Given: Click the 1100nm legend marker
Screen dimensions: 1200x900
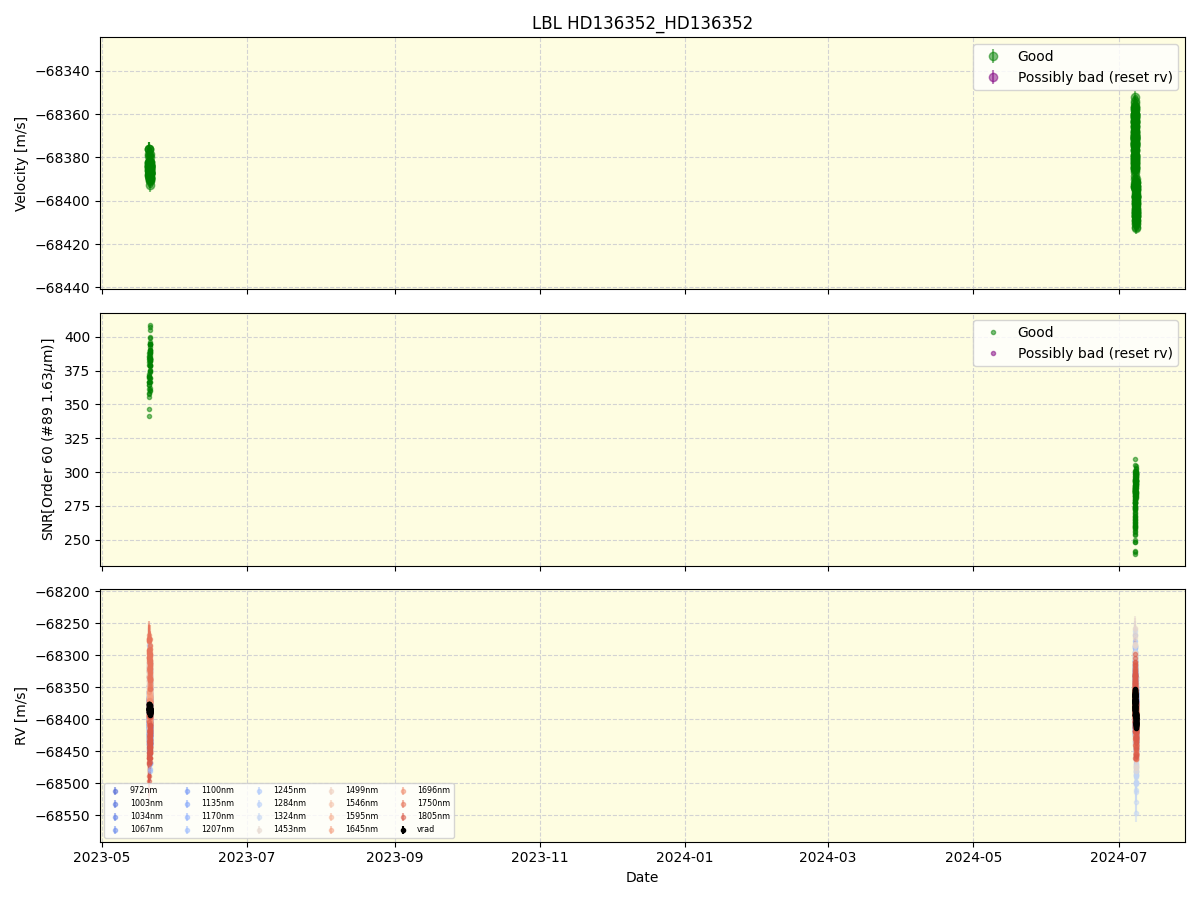Looking at the screenshot, I should tap(187, 791).
